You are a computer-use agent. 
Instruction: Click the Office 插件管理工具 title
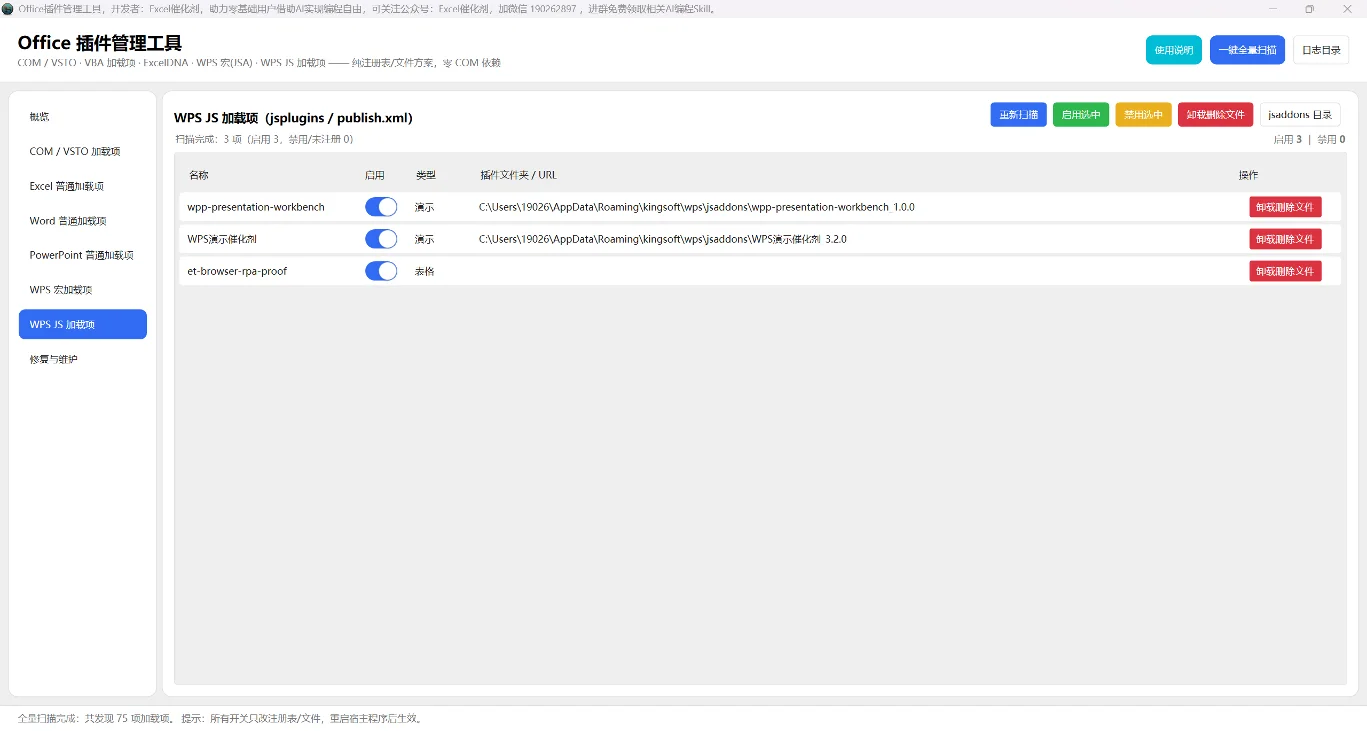[100, 43]
